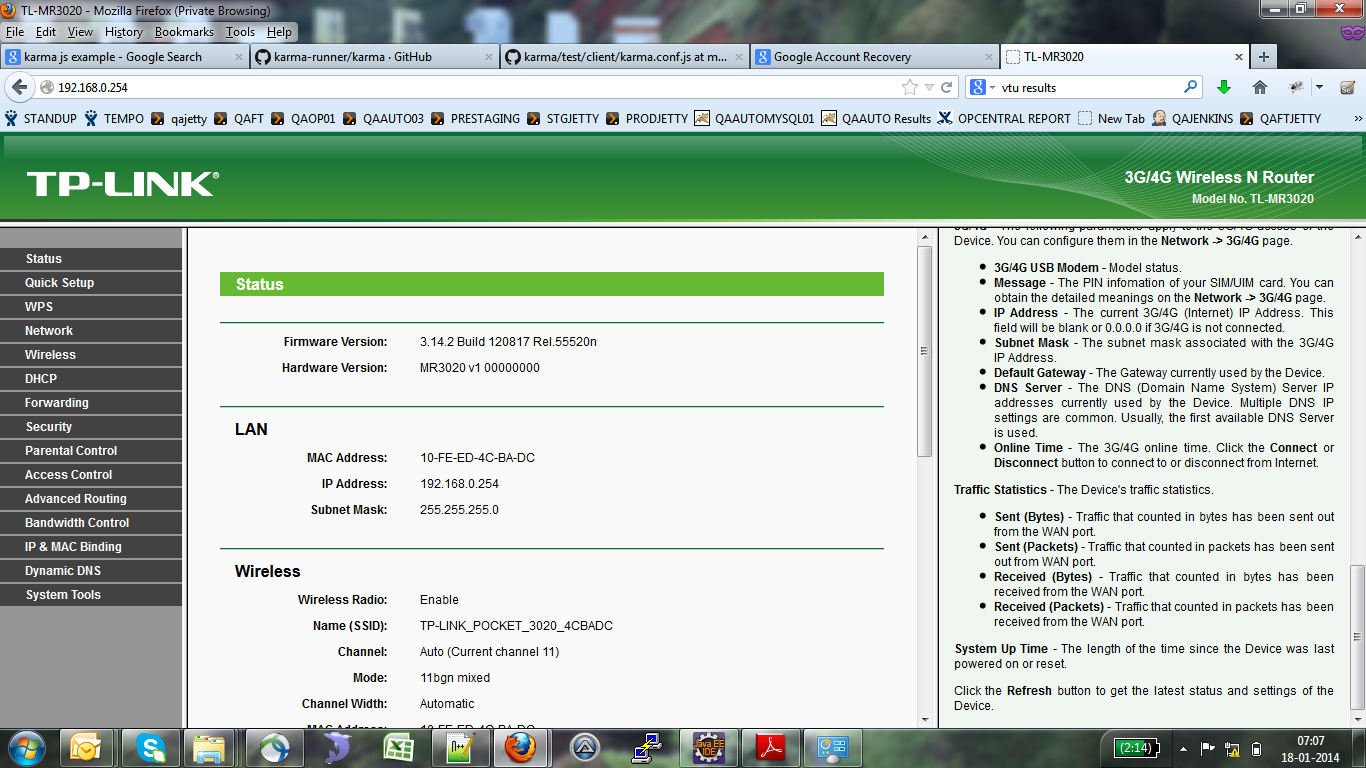Open the Tools menu

click(240, 32)
